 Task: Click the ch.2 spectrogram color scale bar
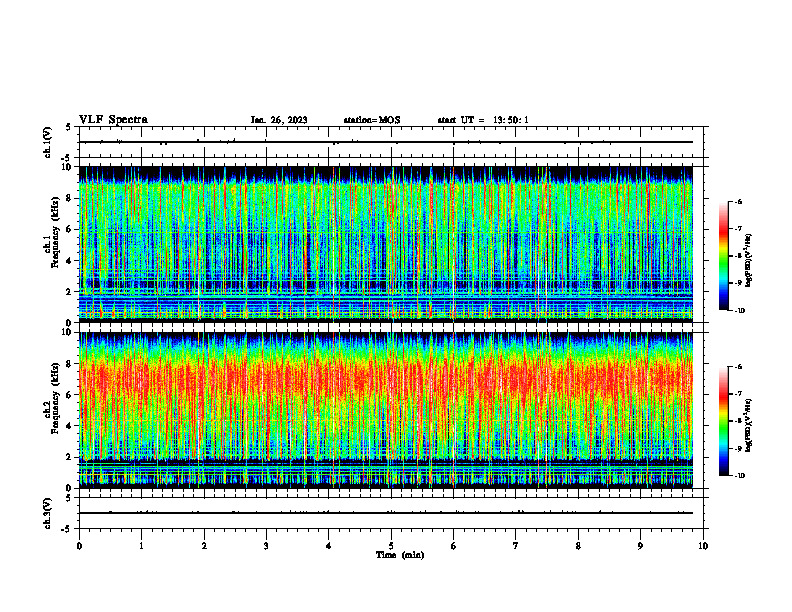click(723, 421)
